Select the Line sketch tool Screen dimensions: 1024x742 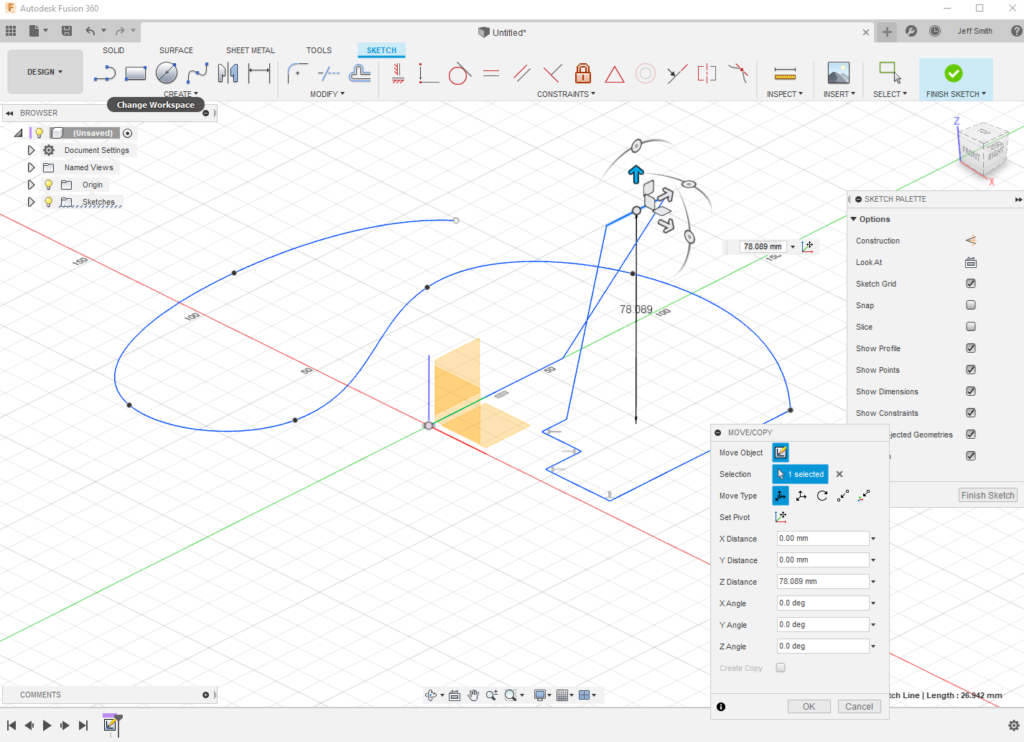click(x=105, y=73)
